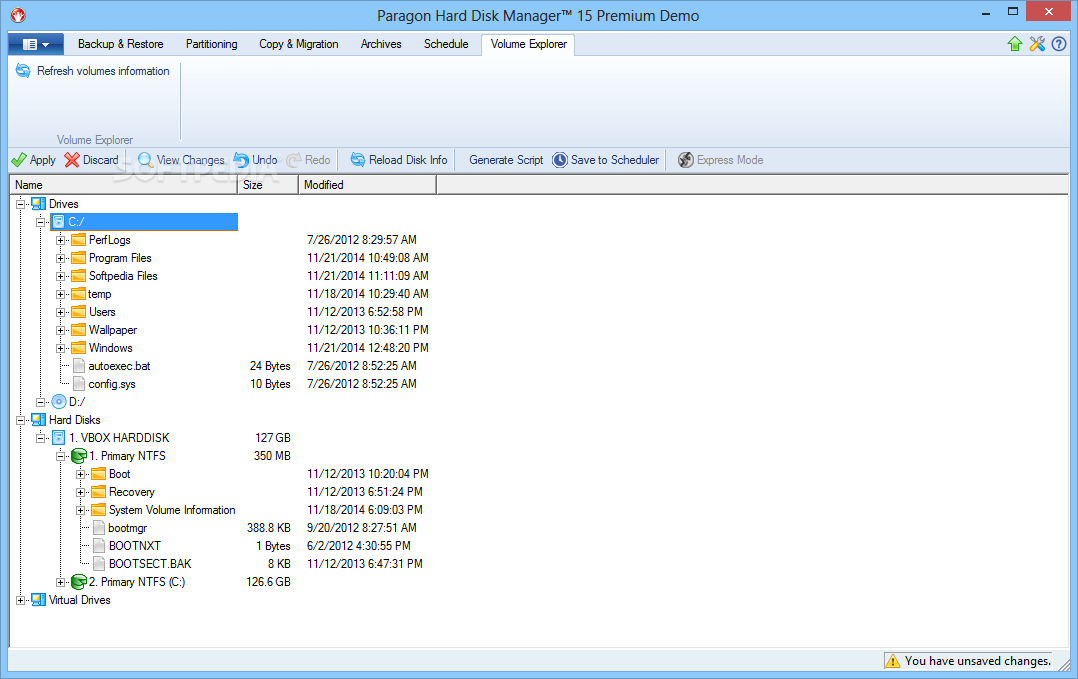Open the Schedule tab

(446, 44)
